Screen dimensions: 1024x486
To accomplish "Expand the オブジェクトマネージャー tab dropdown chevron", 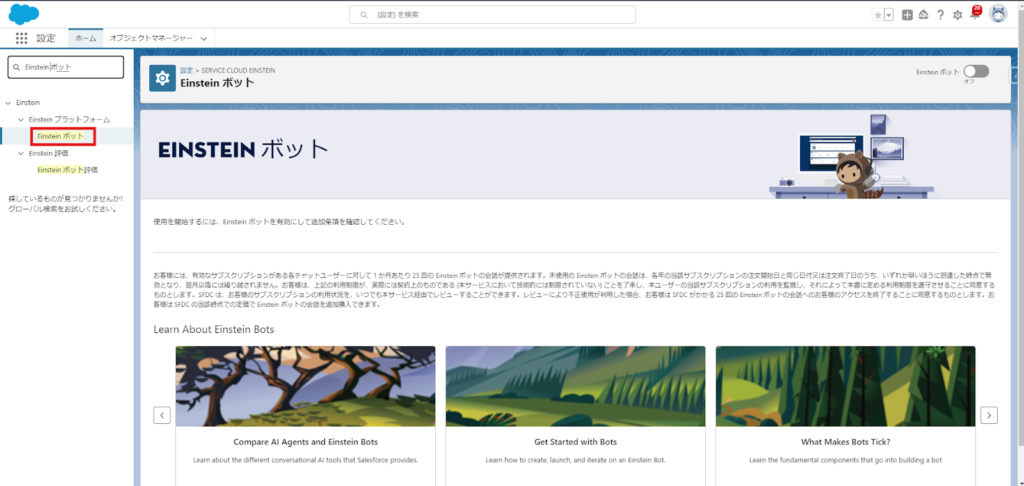I will (x=204, y=38).
